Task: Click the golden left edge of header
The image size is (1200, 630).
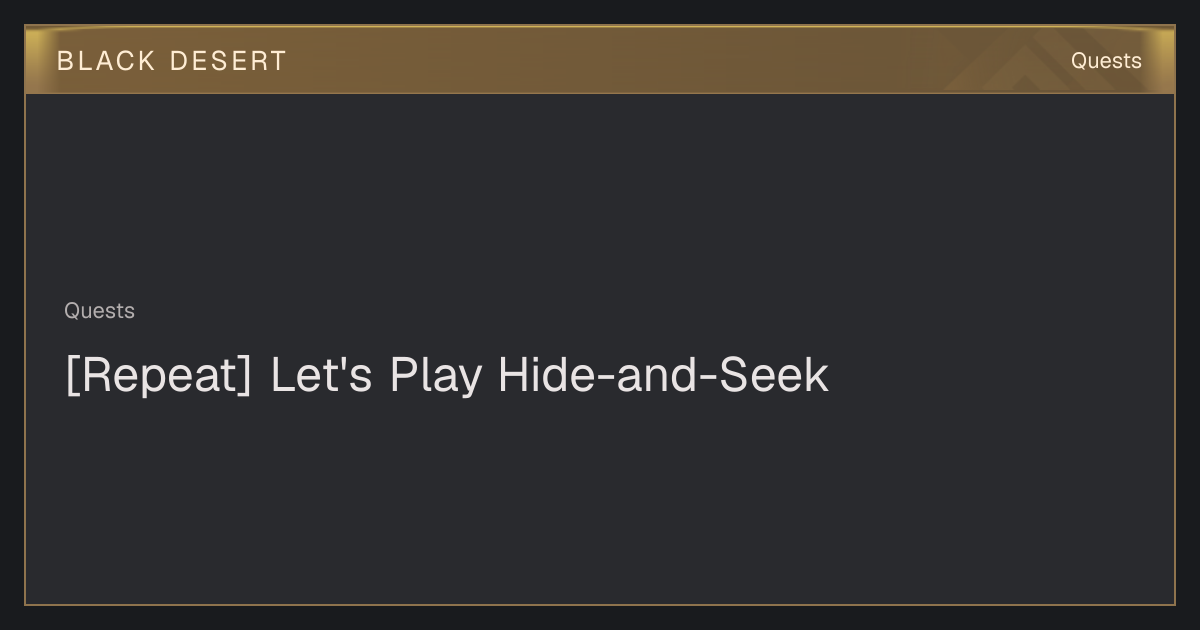Action: pyautogui.click(x=34, y=60)
